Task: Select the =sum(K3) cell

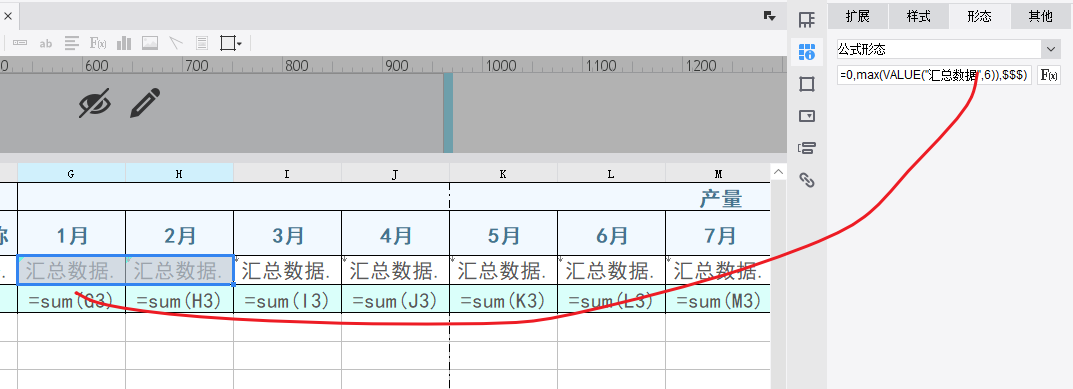Action: point(504,299)
